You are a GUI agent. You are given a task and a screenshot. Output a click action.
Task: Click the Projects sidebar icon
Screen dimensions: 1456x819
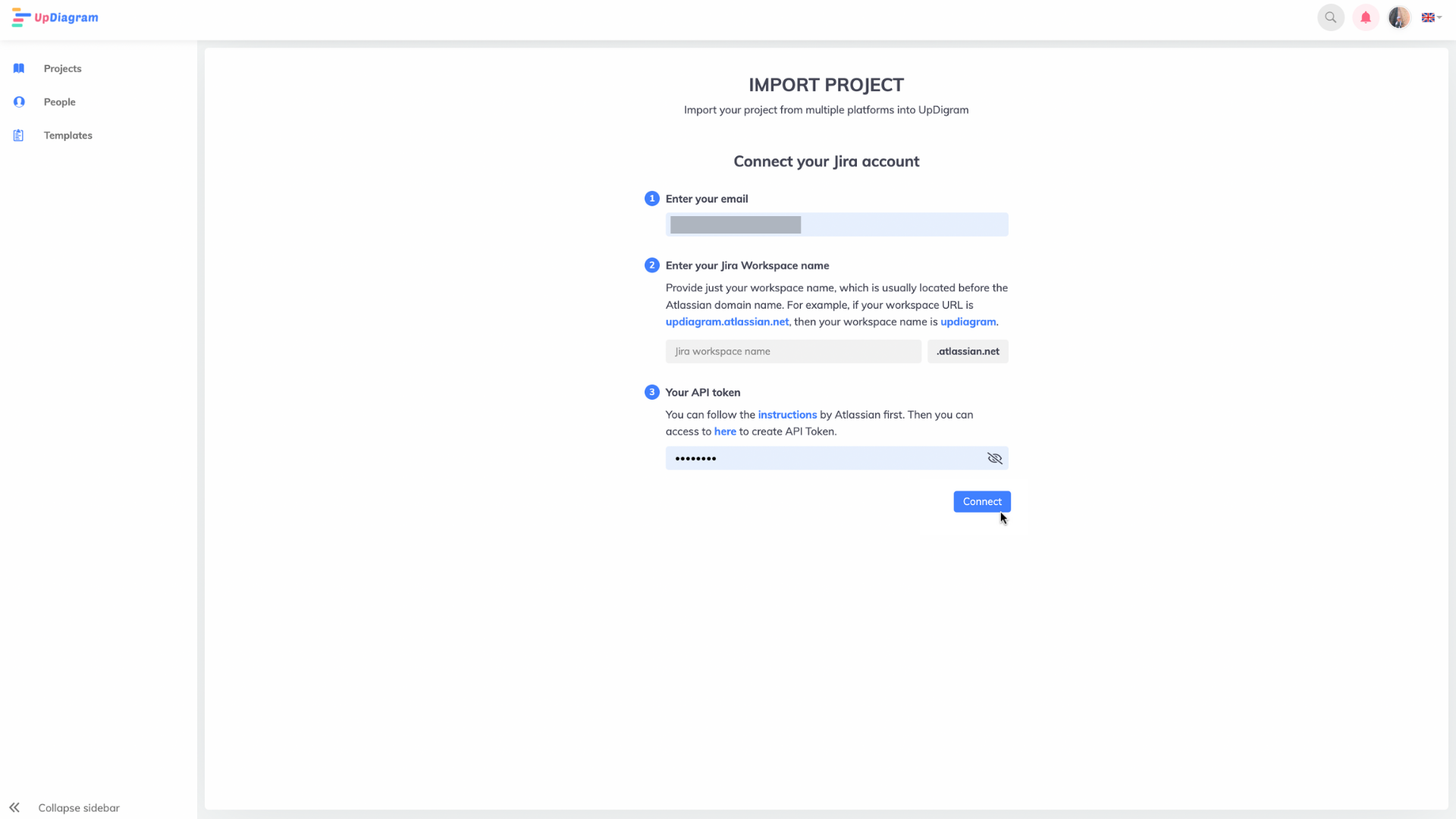[18, 67]
